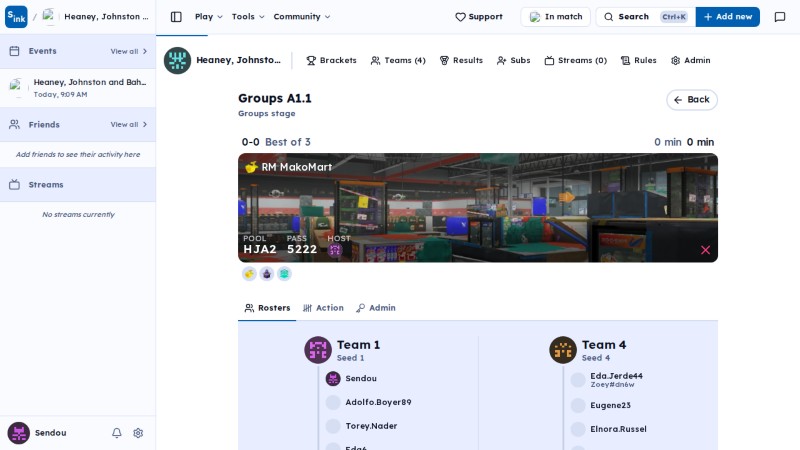Click the pool code HJA2

click(x=260, y=249)
